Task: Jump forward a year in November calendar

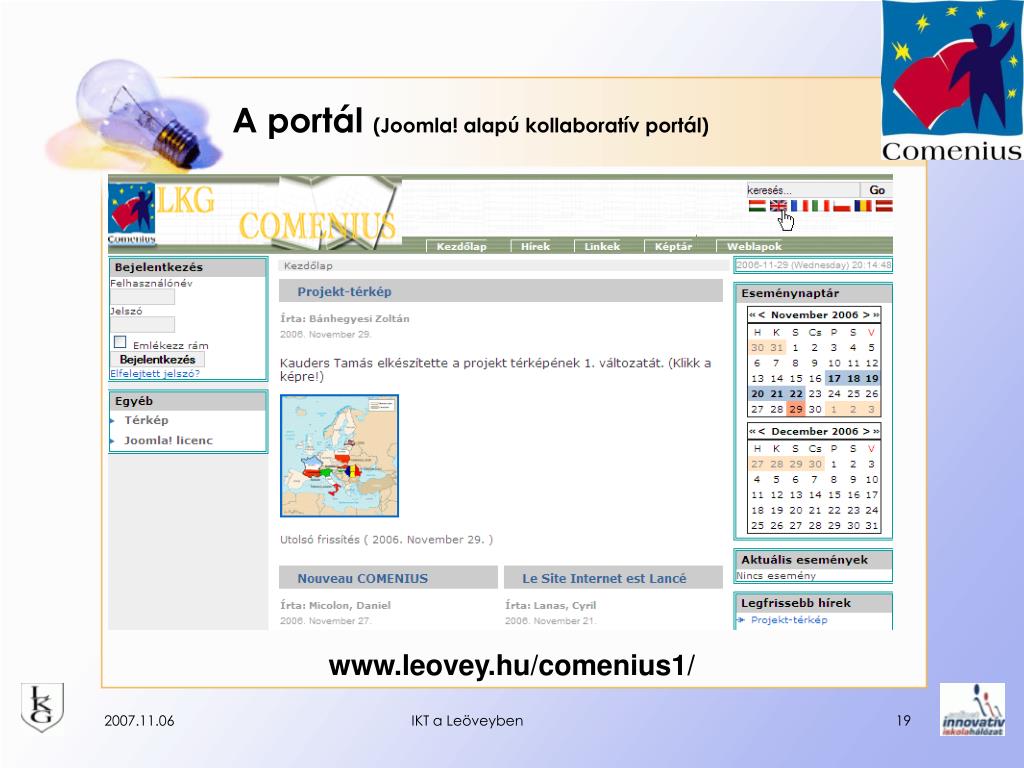Action: coord(876,315)
